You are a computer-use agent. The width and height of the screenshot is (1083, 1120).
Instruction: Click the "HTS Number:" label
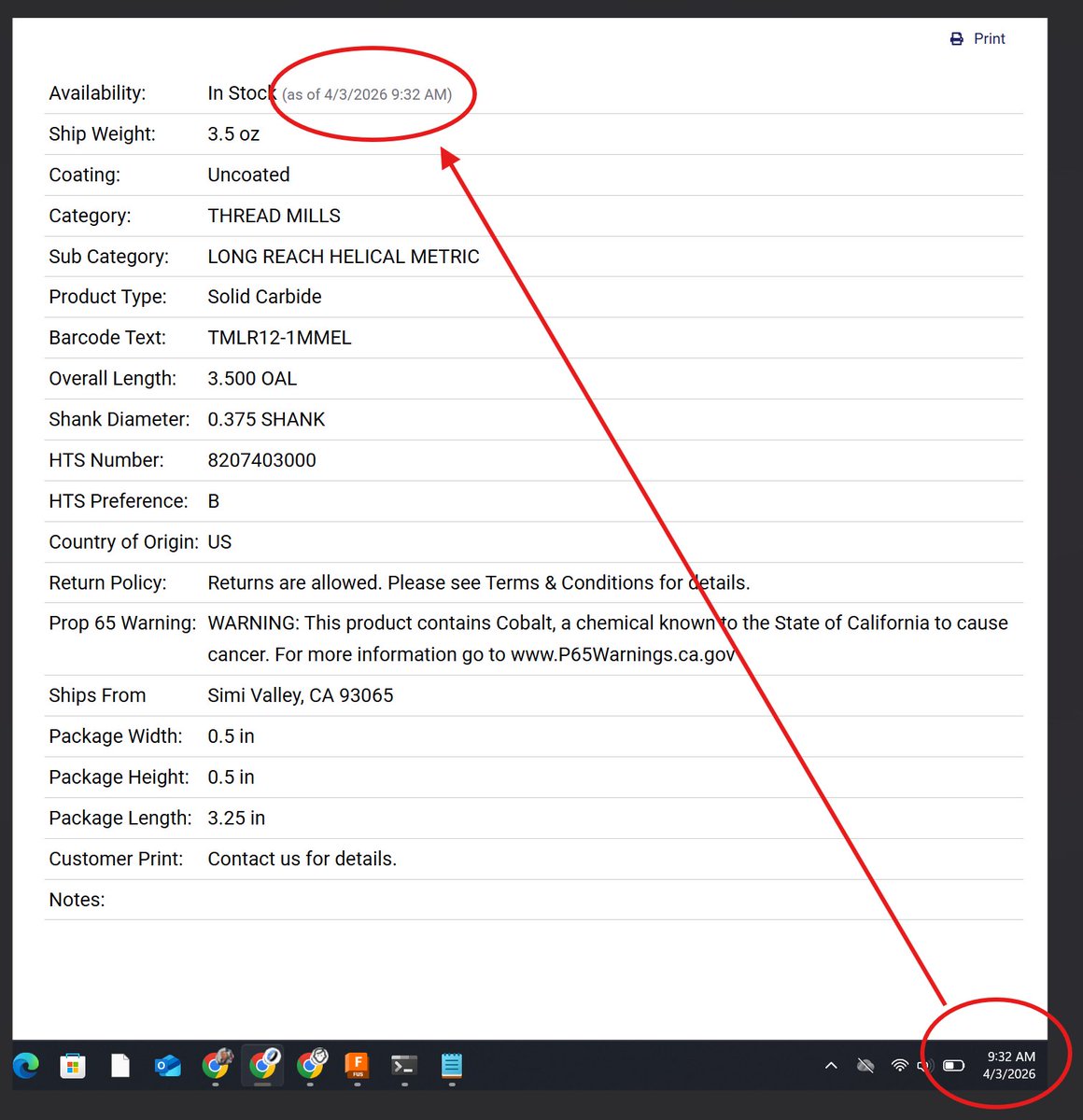click(106, 460)
